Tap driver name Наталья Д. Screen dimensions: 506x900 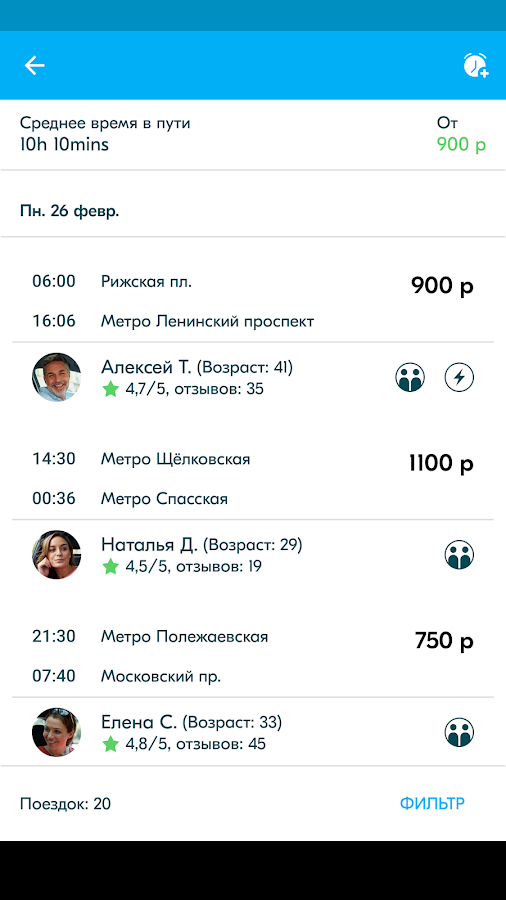pos(150,544)
